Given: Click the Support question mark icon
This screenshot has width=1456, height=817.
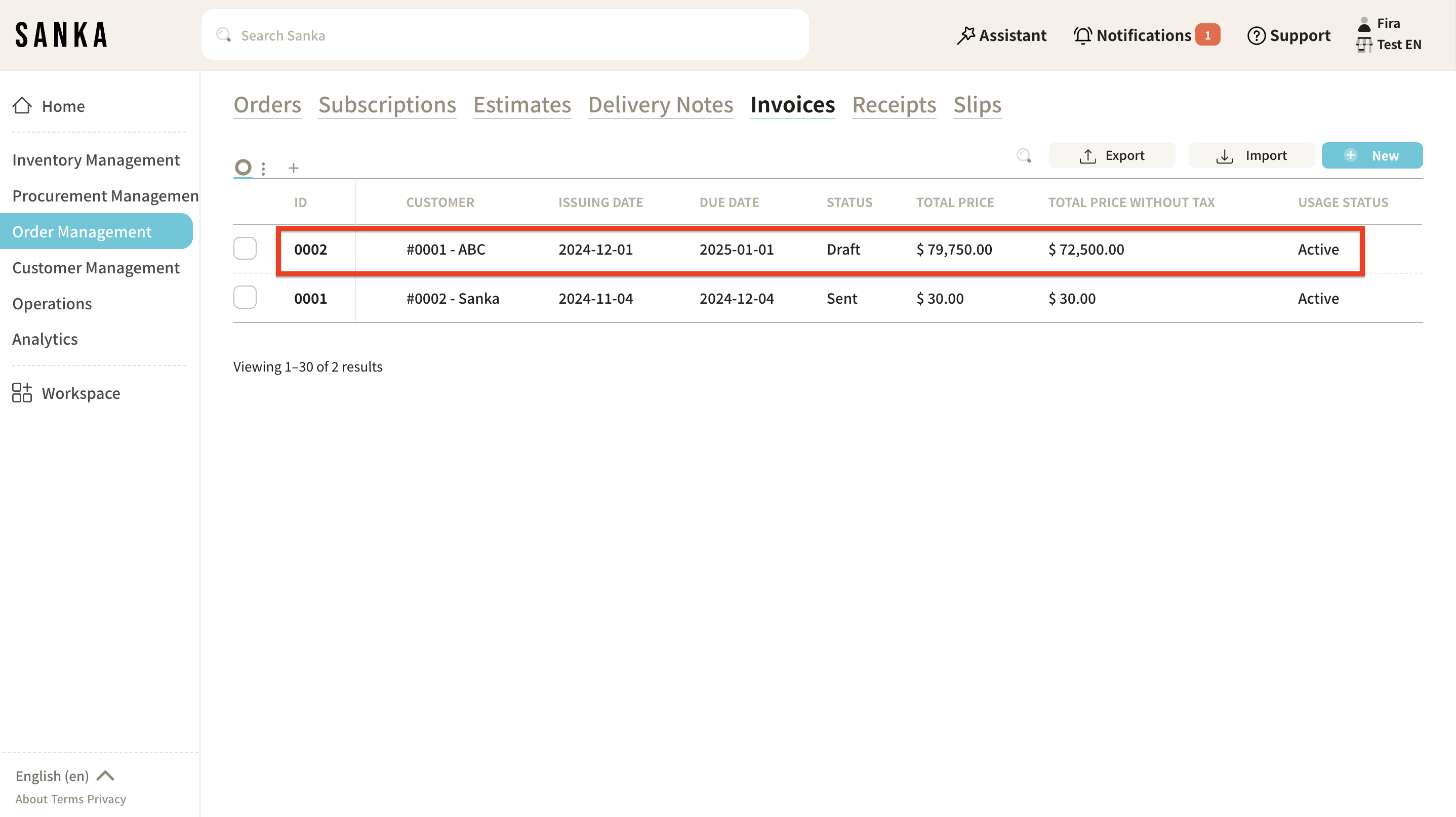Looking at the screenshot, I should [1256, 35].
